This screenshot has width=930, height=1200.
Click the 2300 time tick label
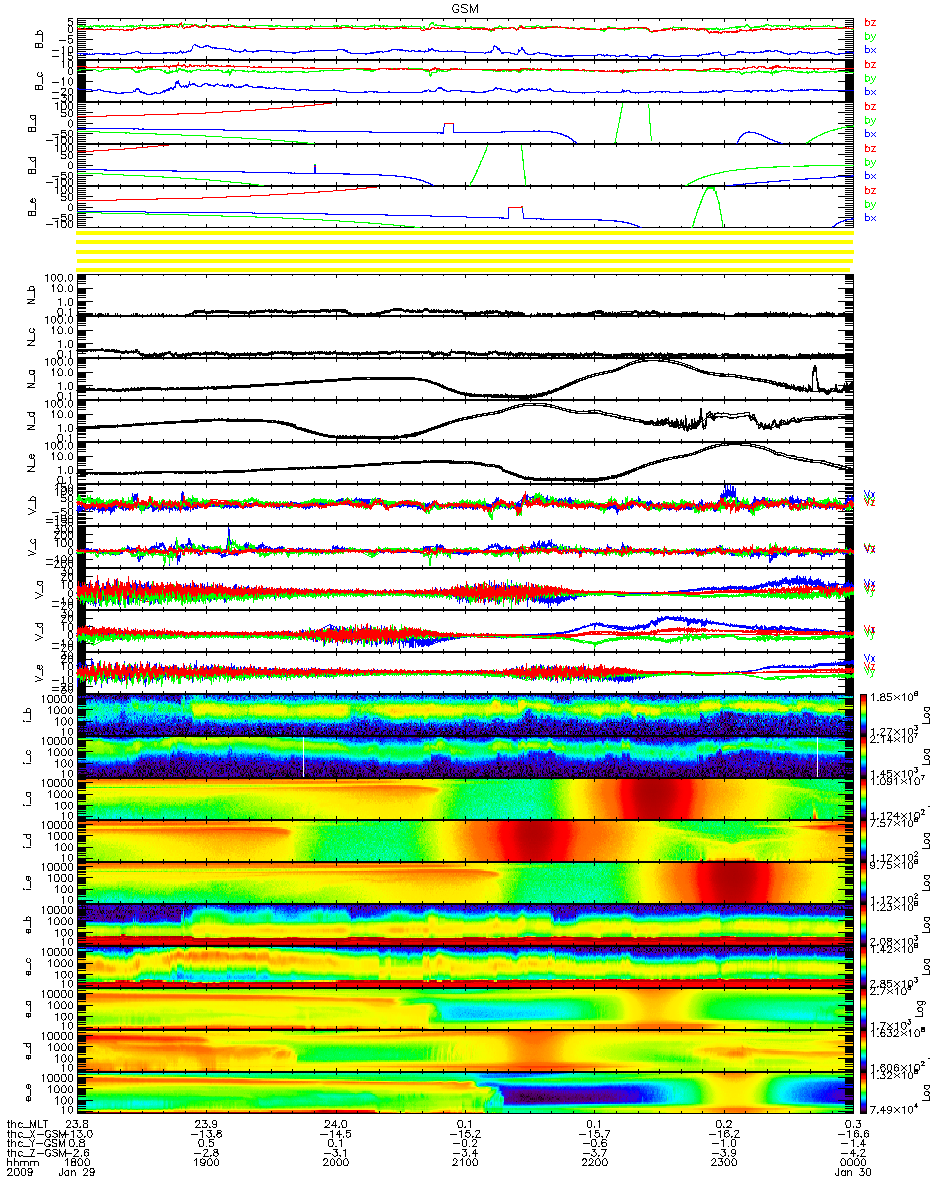tap(723, 1164)
